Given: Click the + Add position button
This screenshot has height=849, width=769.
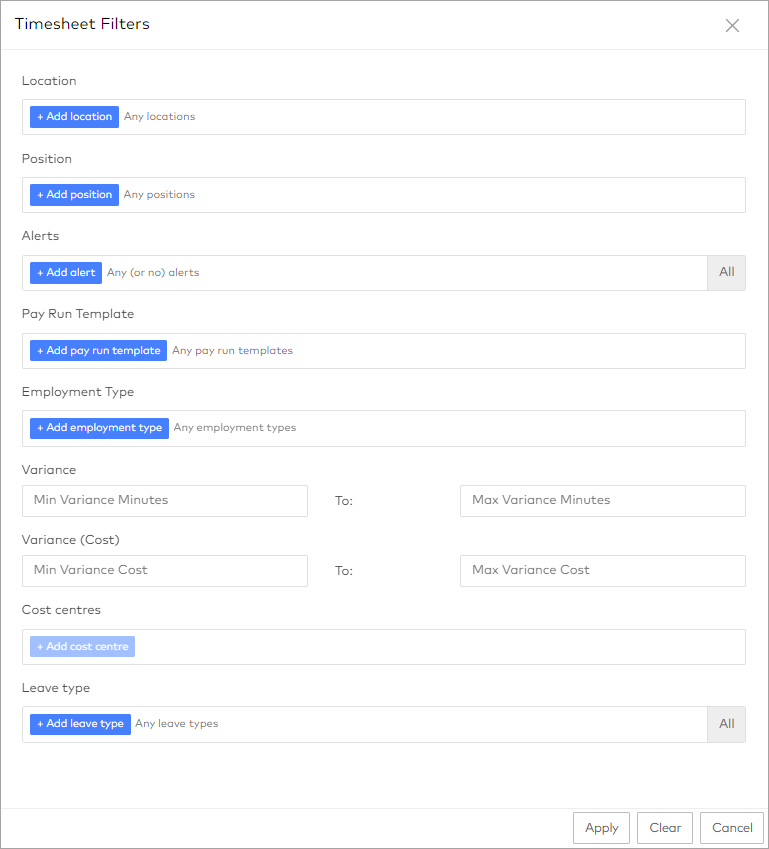Looking at the screenshot, I should click(x=73, y=194).
